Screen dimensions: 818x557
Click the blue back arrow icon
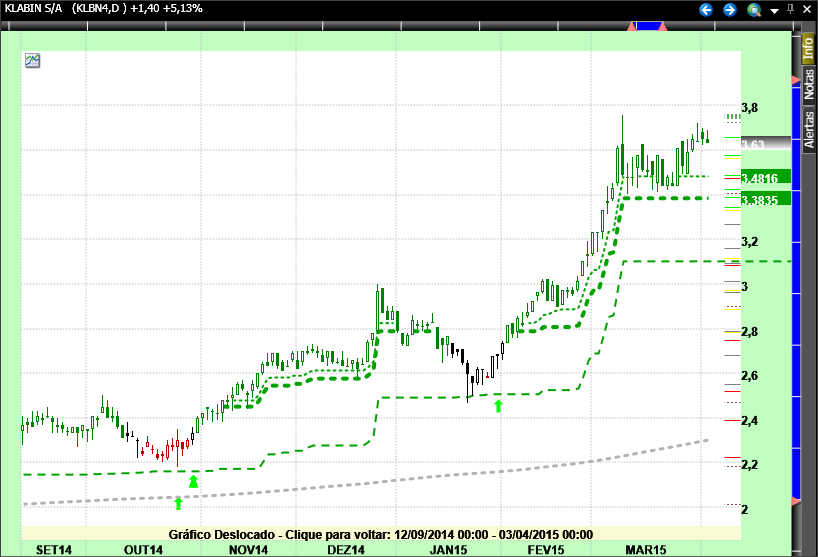pos(706,9)
